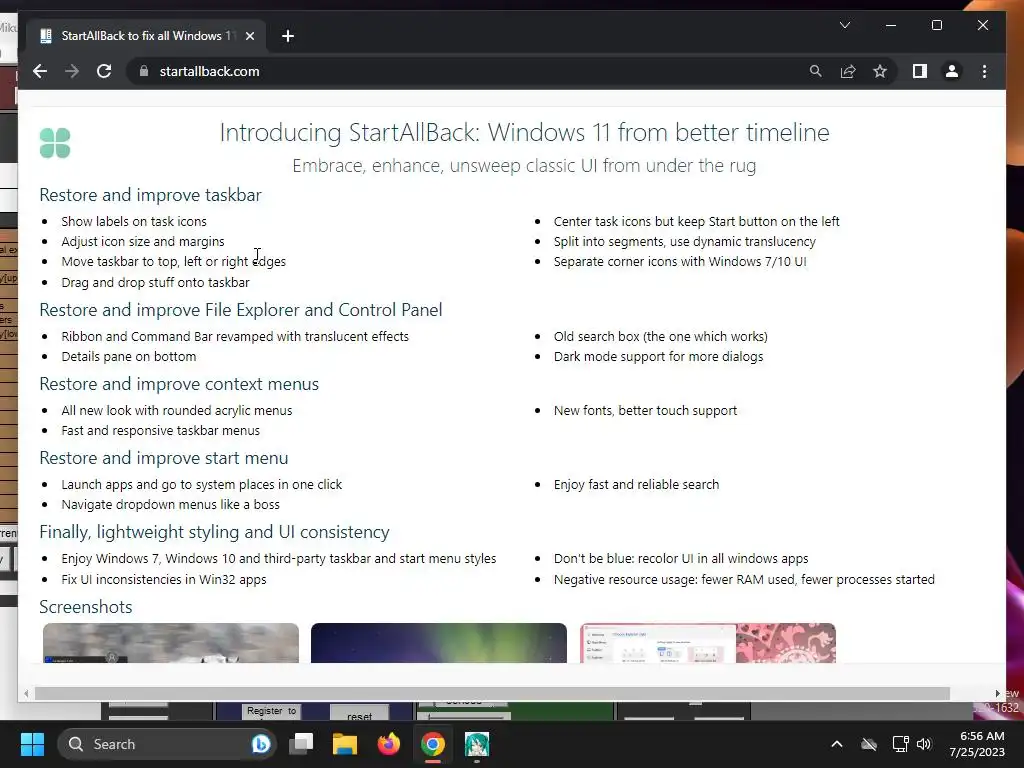1024x768 pixels.
Task: Click the scrollbar's right arrow
Action: point(997,694)
